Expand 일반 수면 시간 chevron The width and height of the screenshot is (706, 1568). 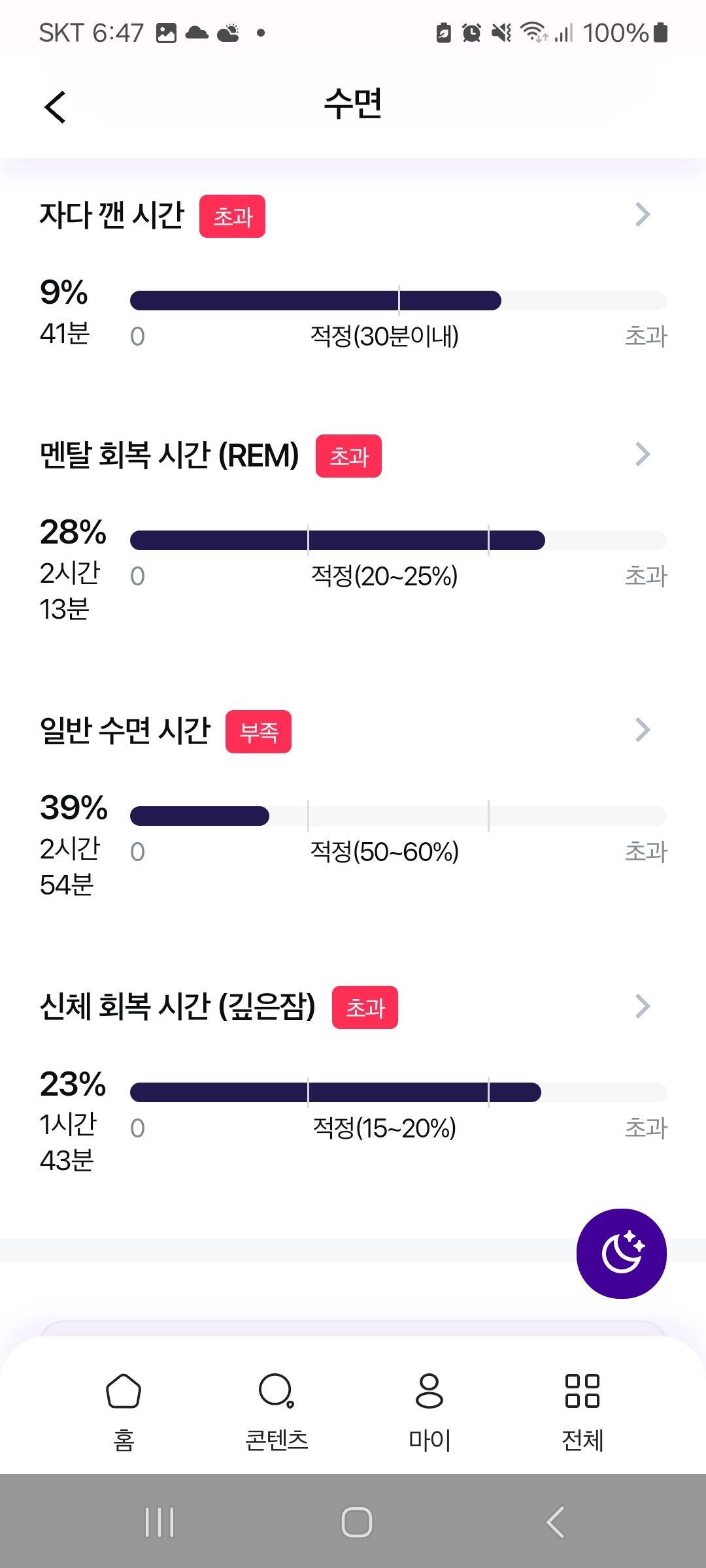[643, 730]
